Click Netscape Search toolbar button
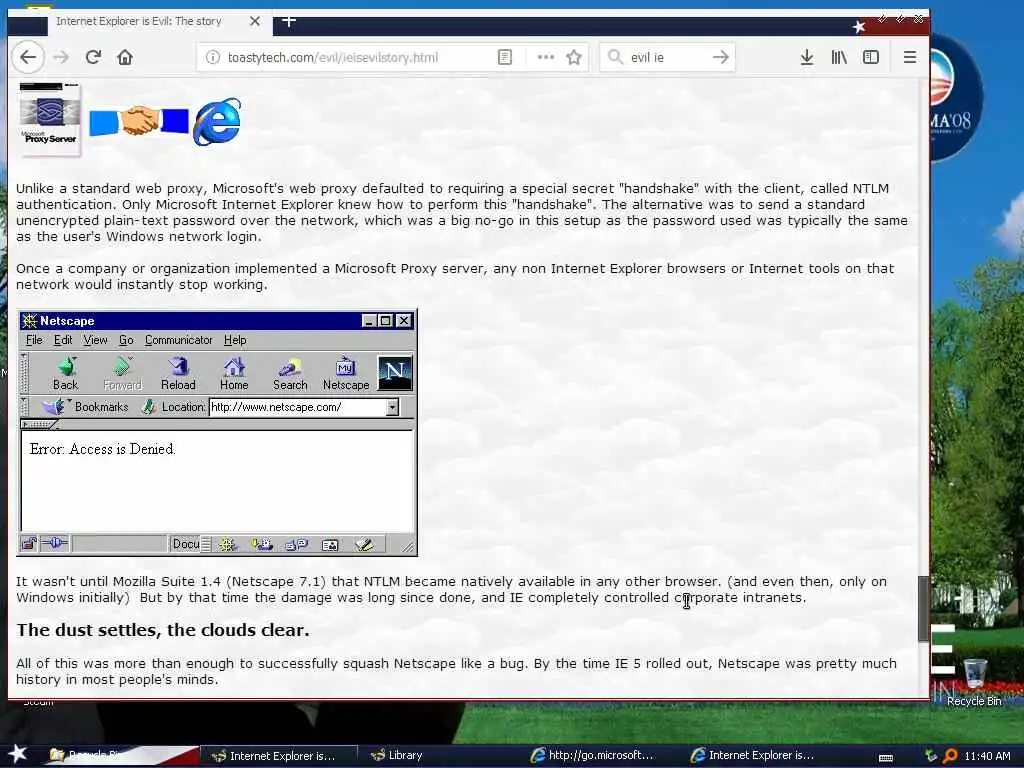The width and height of the screenshot is (1024, 768). click(x=290, y=374)
